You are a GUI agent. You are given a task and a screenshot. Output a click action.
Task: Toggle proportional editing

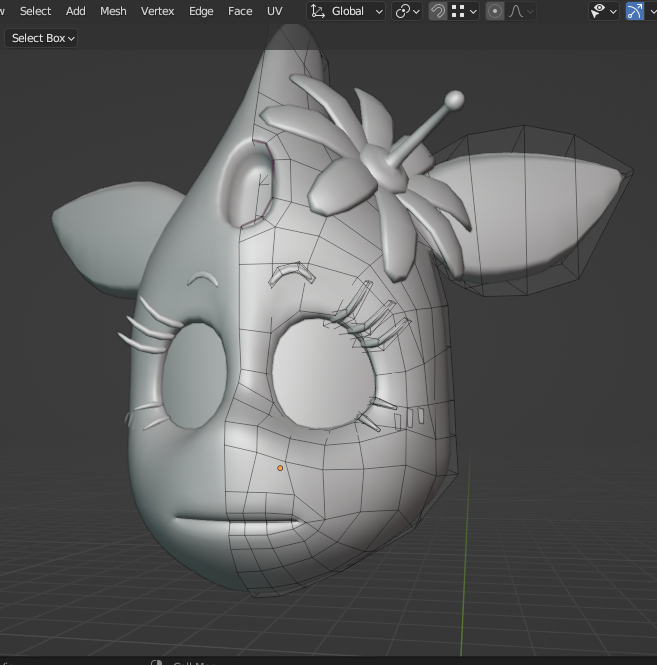click(494, 11)
